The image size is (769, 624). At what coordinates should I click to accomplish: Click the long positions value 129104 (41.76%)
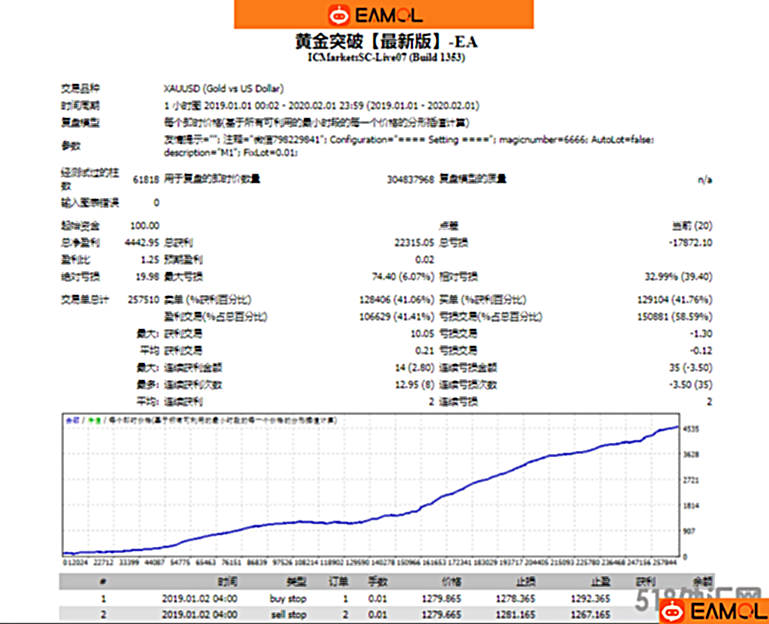(x=675, y=300)
